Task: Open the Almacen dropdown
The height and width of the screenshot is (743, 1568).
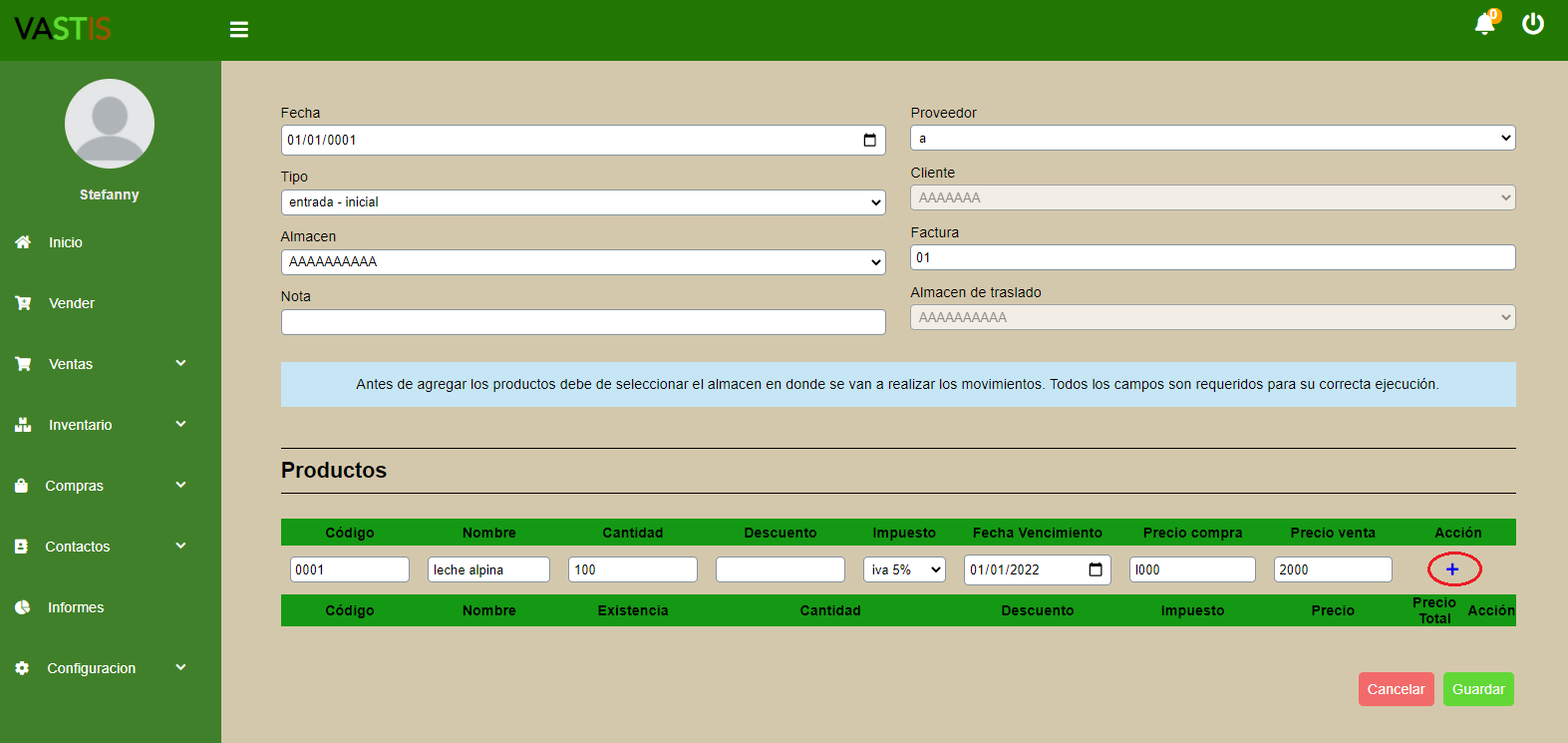Action: [583, 262]
